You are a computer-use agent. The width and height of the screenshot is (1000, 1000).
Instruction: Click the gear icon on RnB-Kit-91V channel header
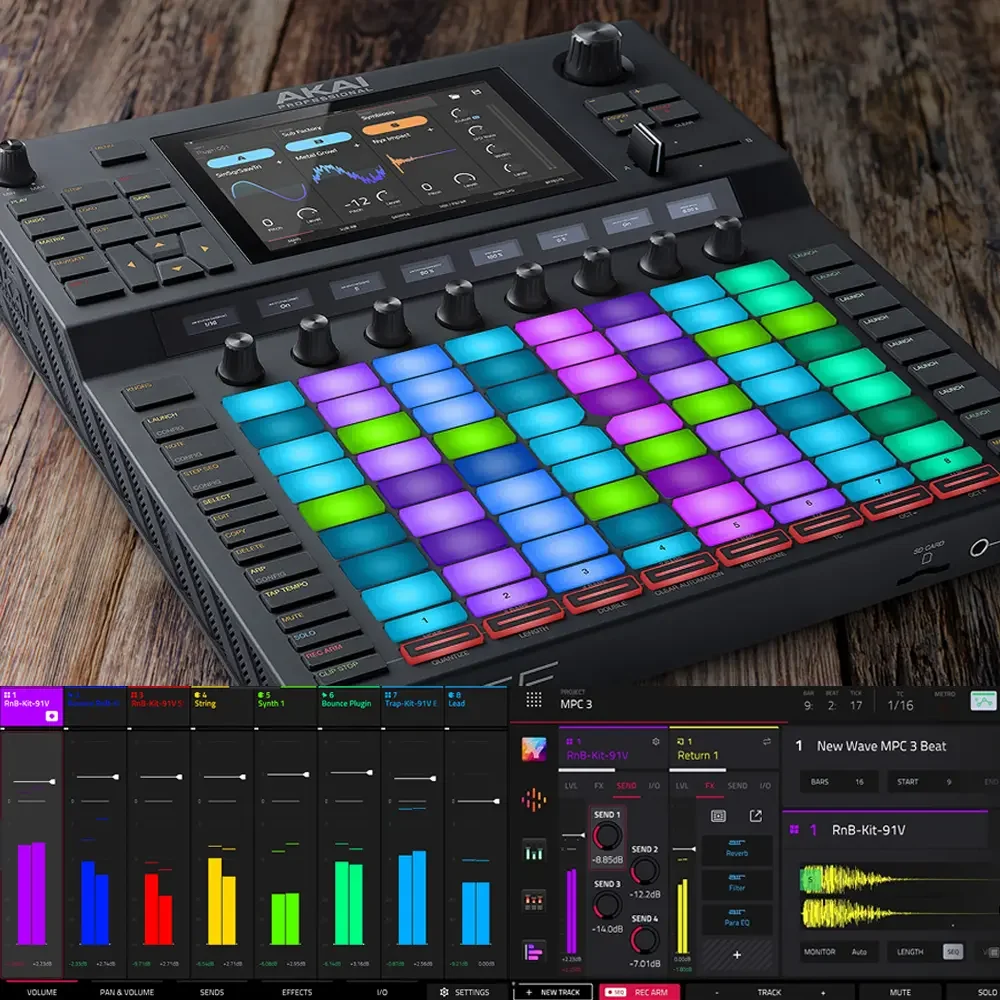click(x=656, y=741)
